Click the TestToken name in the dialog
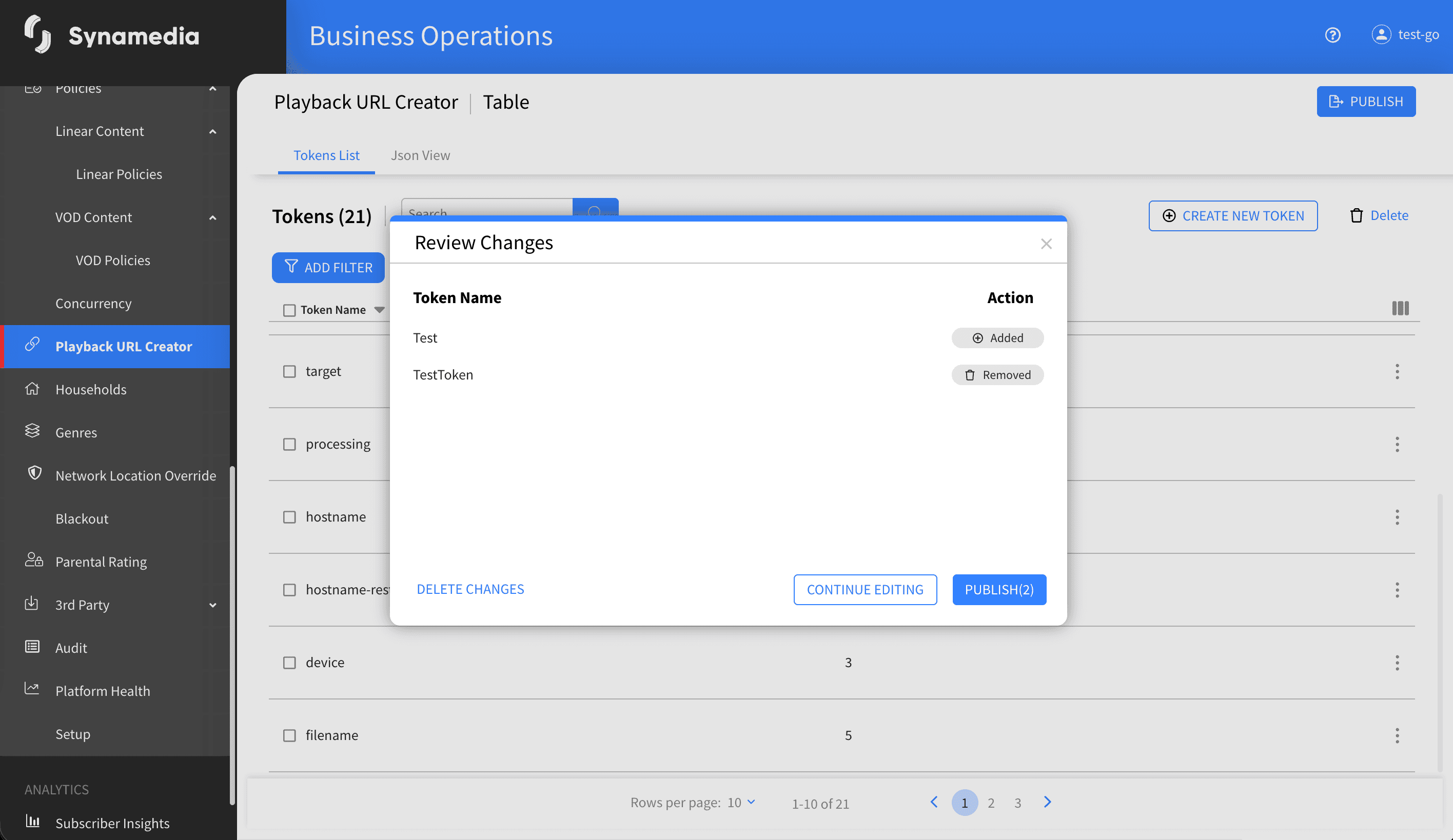 (x=443, y=375)
